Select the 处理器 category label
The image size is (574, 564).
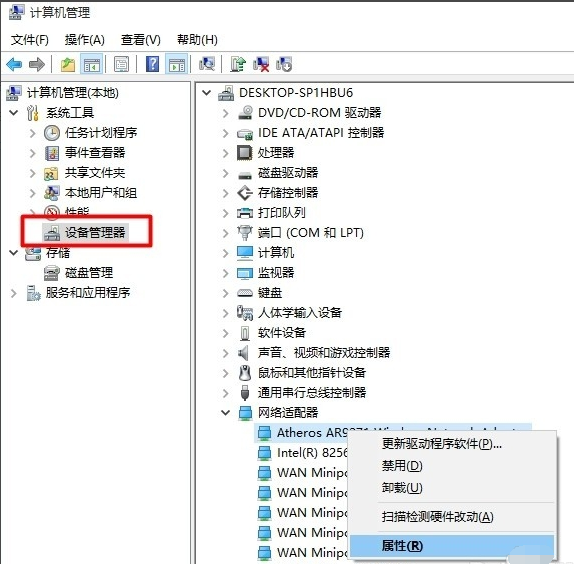[x=276, y=153]
